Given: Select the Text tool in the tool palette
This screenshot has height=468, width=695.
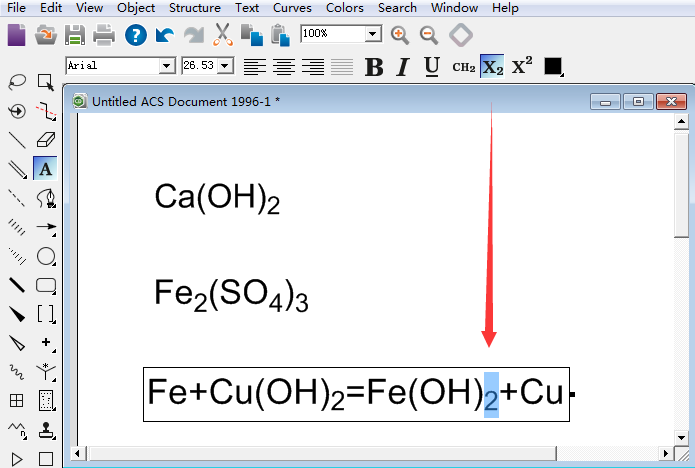Looking at the screenshot, I should pyautogui.click(x=46, y=169).
